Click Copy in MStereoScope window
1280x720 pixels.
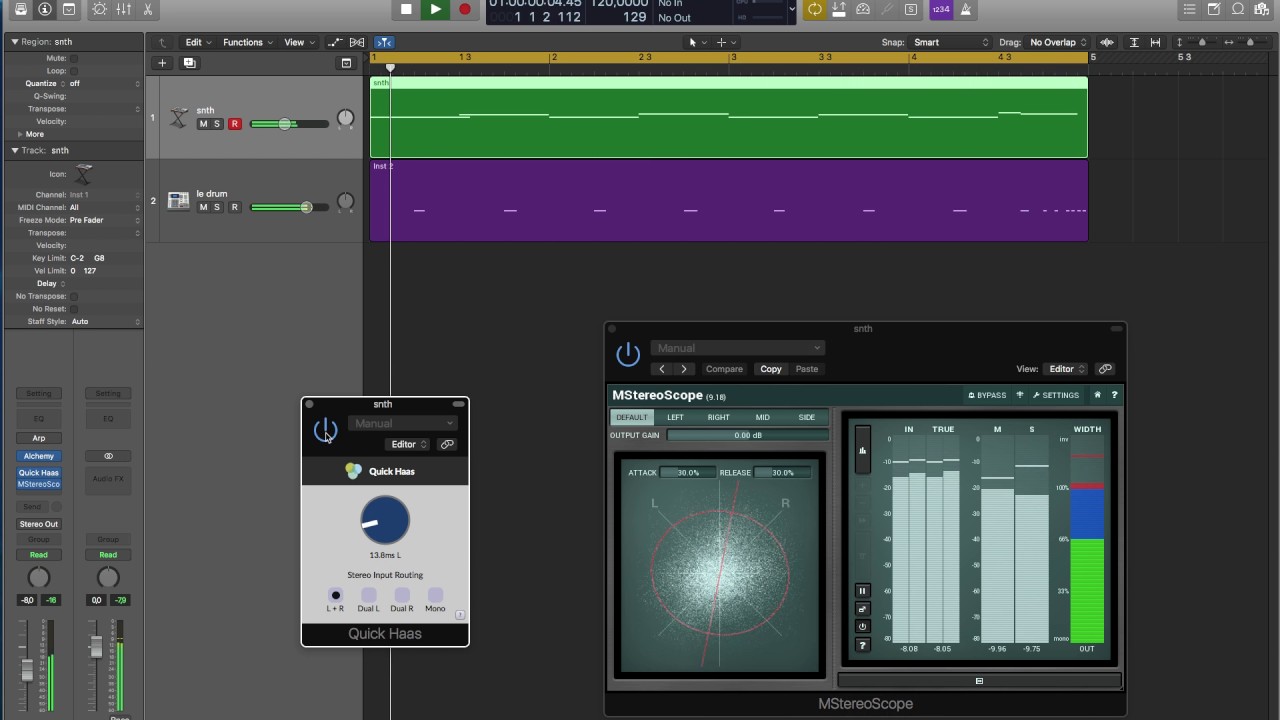pyautogui.click(x=771, y=369)
